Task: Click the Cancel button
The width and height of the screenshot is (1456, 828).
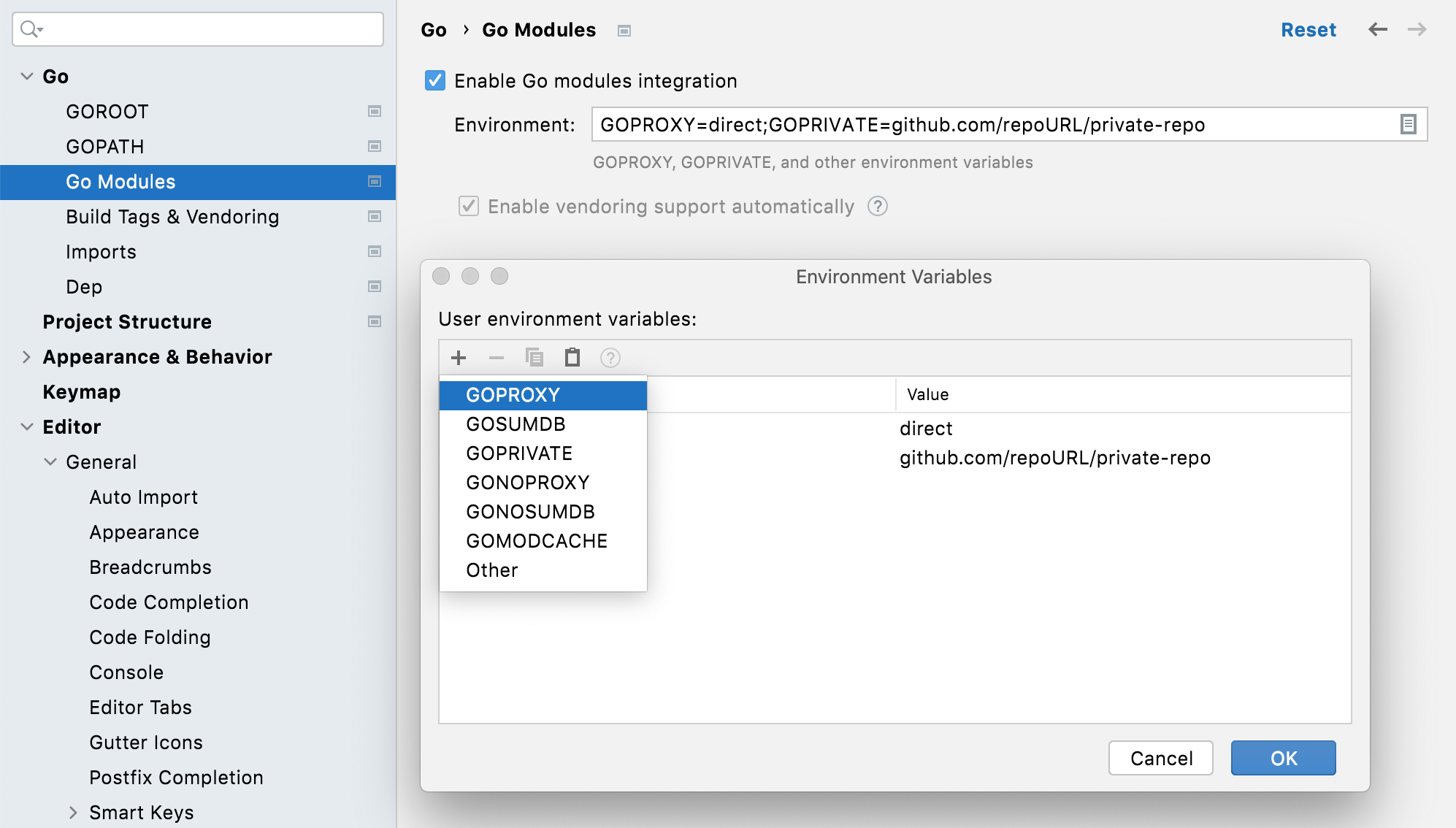Action: tap(1161, 758)
